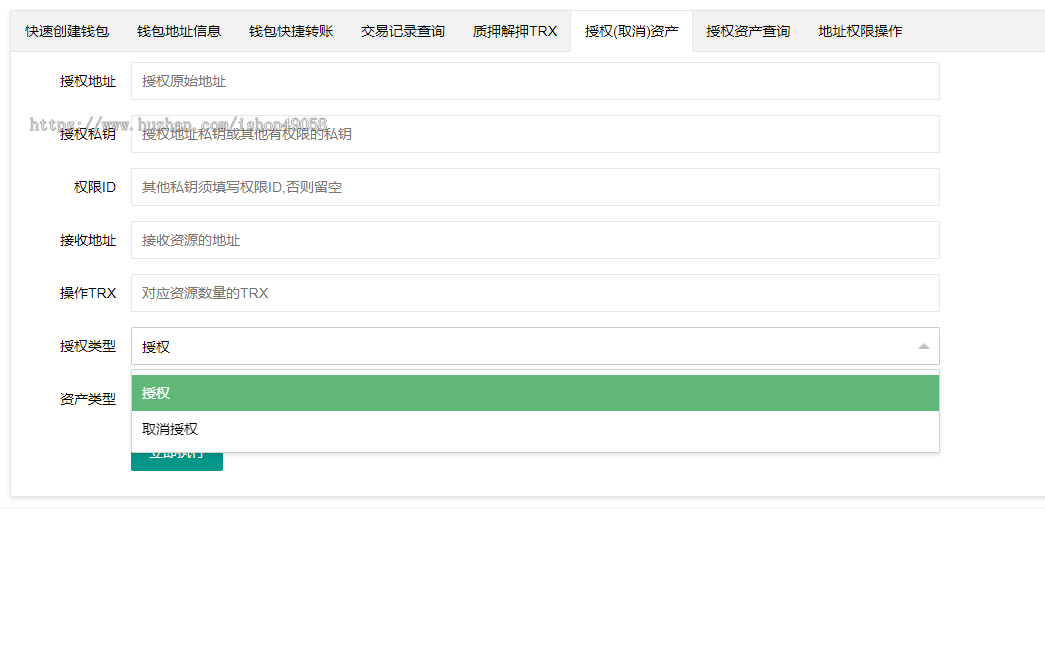
Task: Open the 钱包地址信息 tab
Action: [179, 31]
